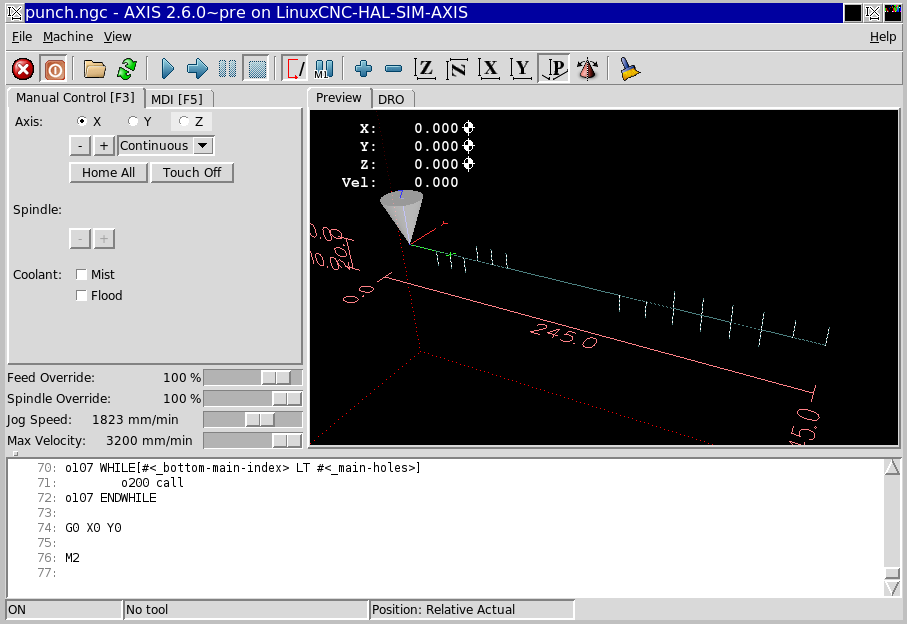The width and height of the screenshot is (907, 624).
Task: Switch to perspective P view
Action: pos(554,69)
